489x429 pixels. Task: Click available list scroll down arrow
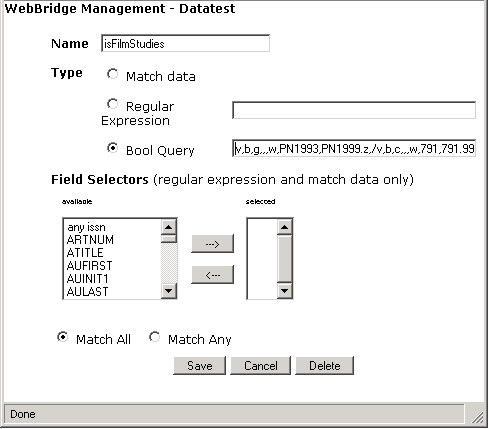[x=169, y=291]
